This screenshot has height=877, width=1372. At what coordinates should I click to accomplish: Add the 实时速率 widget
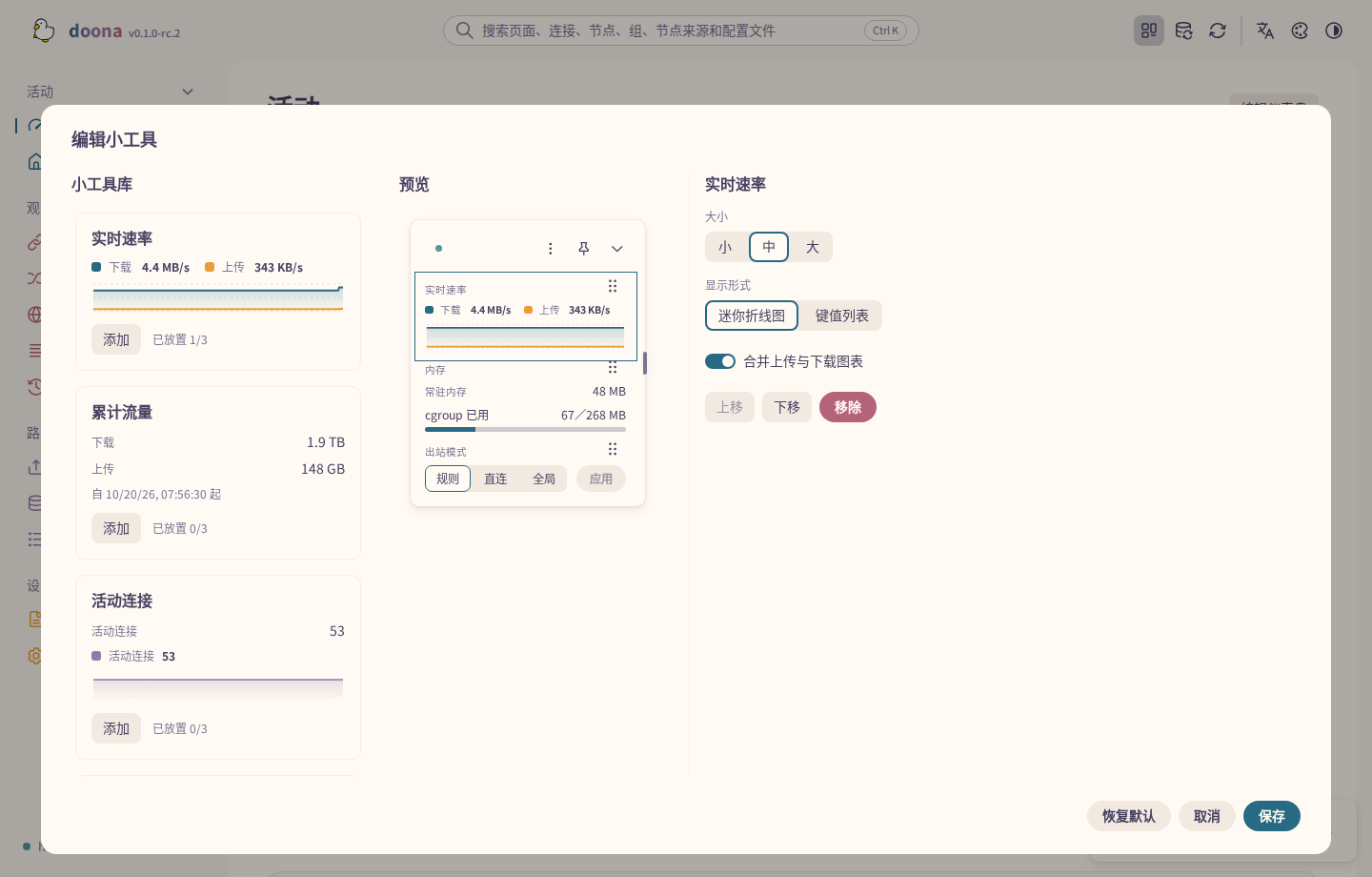tap(116, 339)
